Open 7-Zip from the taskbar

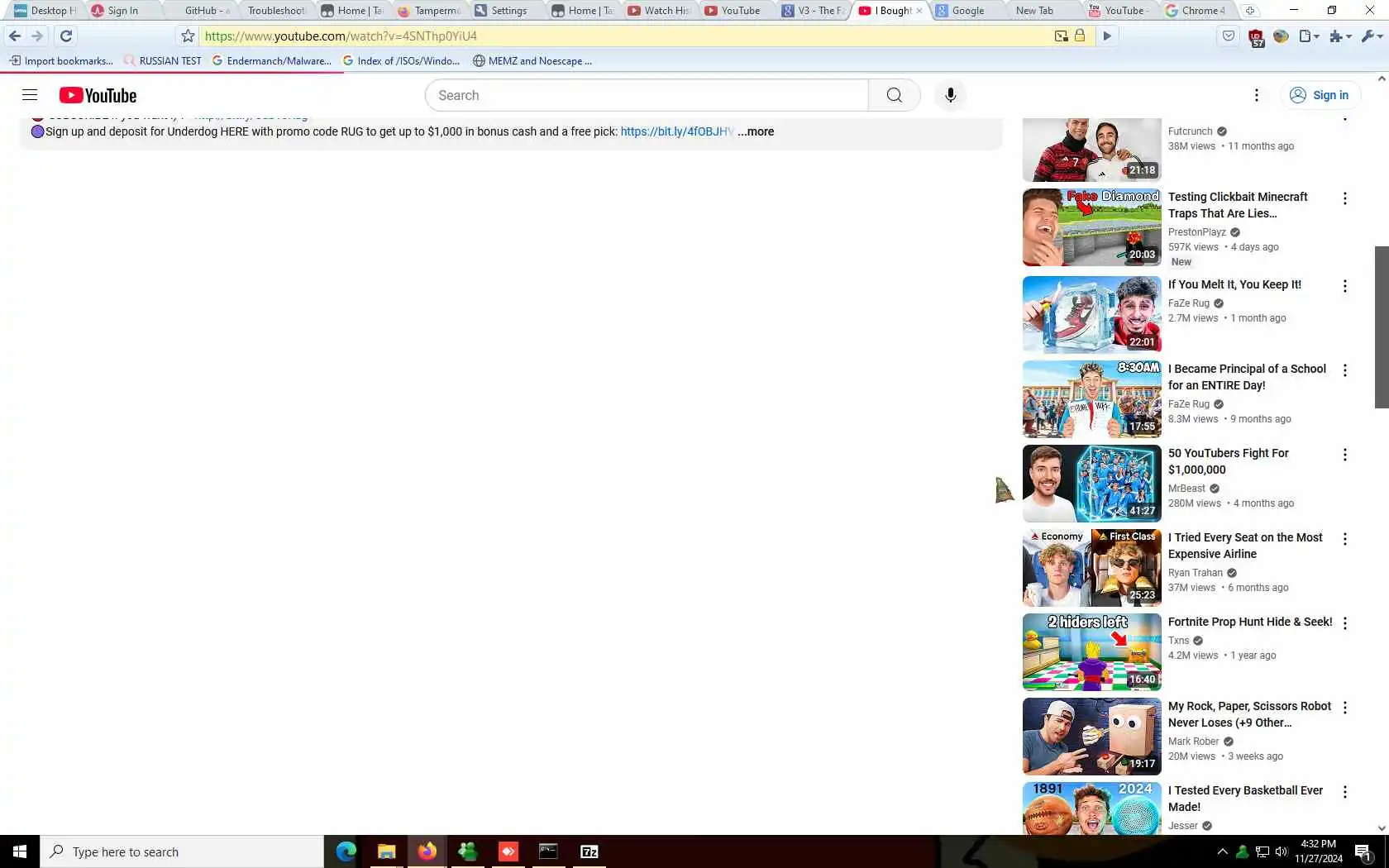point(589,851)
